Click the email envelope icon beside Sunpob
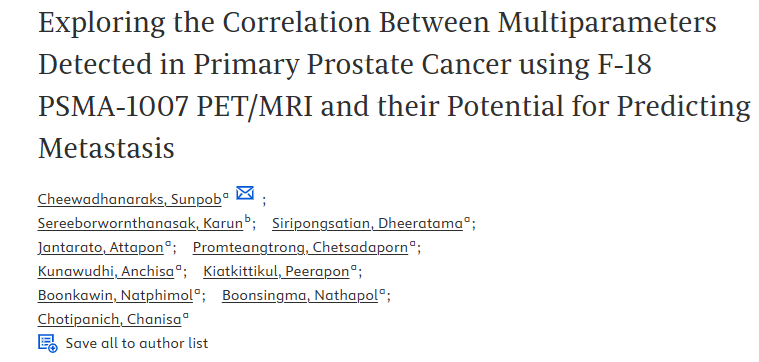Screen dimensions: 759x362 point(245,193)
